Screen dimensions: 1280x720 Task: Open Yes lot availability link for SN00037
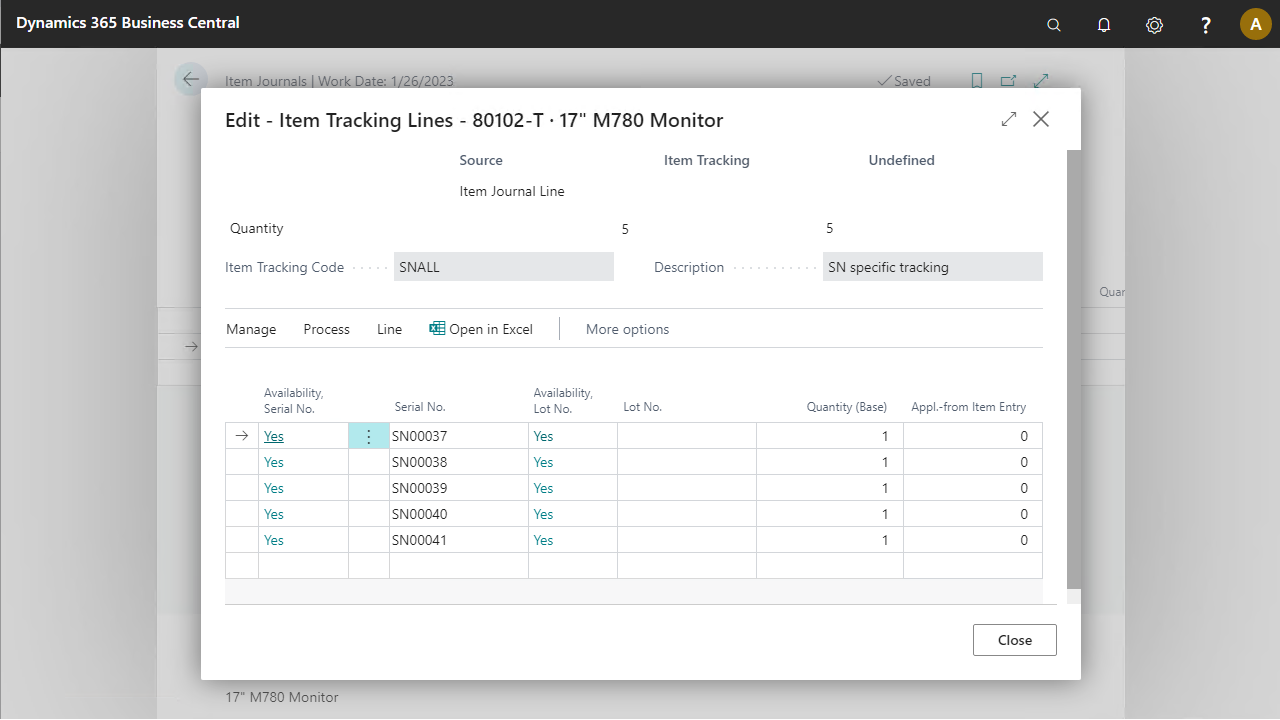543,436
